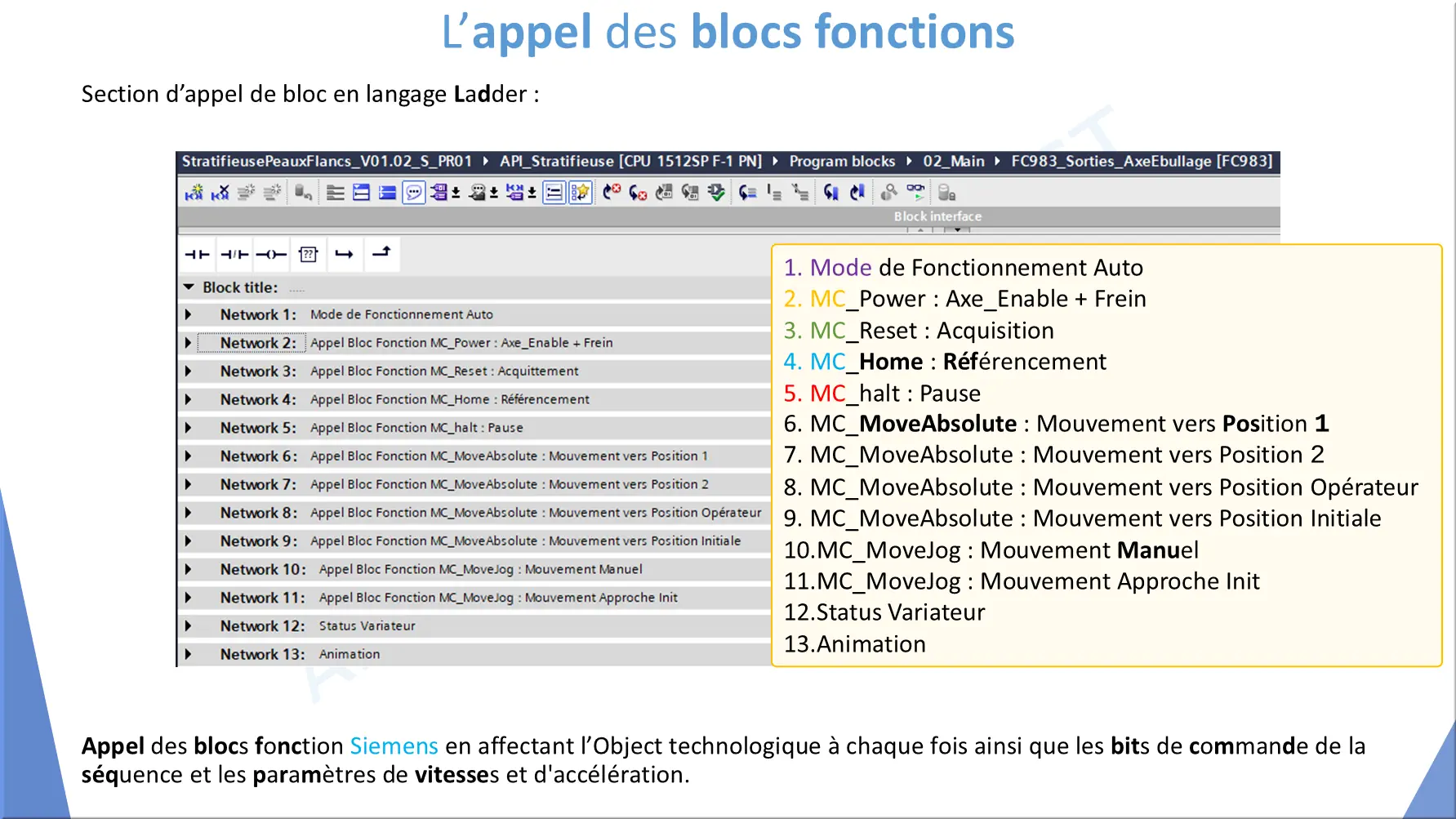Viewport: 1456px width, 819px height.
Task: Toggle the monitoring on/off glasses icon
Action: 915,193
